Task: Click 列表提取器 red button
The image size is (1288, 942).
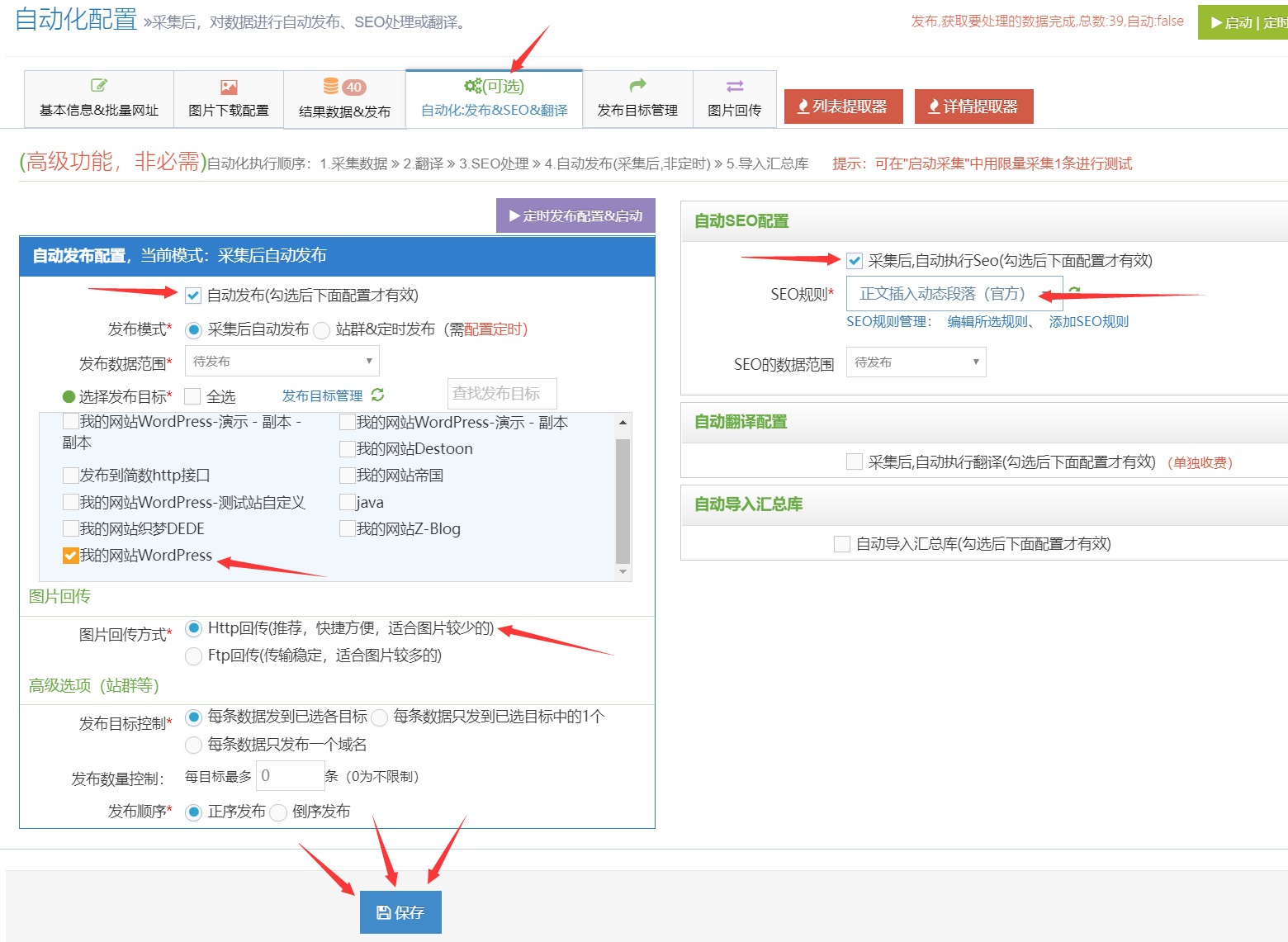Action: click(844, 107)
